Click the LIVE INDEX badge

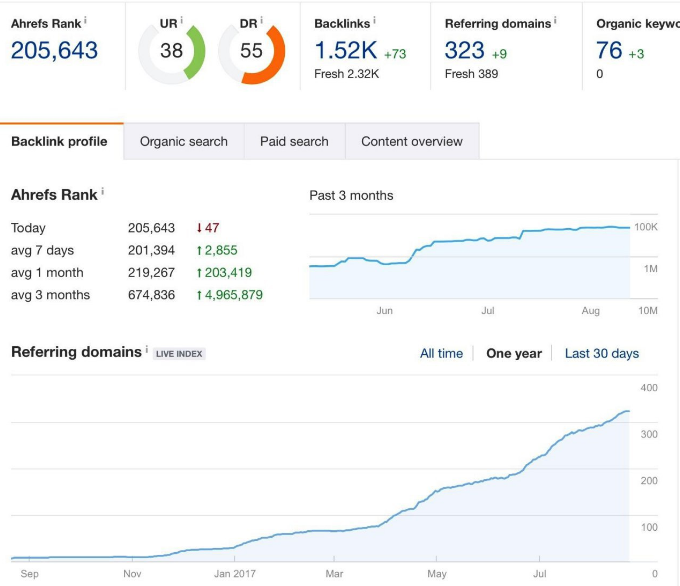click(179, 354)
